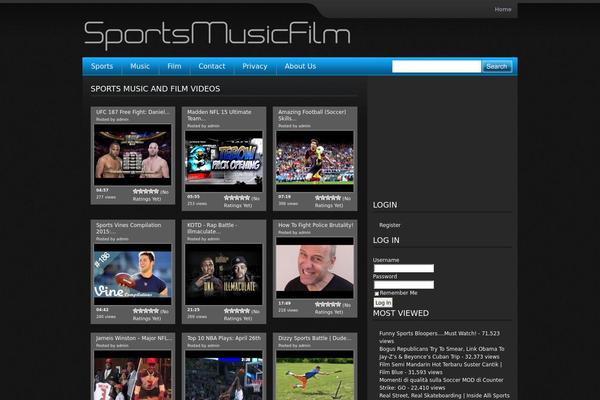Rate the Madden NFL 15 video with stars
Viewport: 600px width, 400px height.
point(237,198)
